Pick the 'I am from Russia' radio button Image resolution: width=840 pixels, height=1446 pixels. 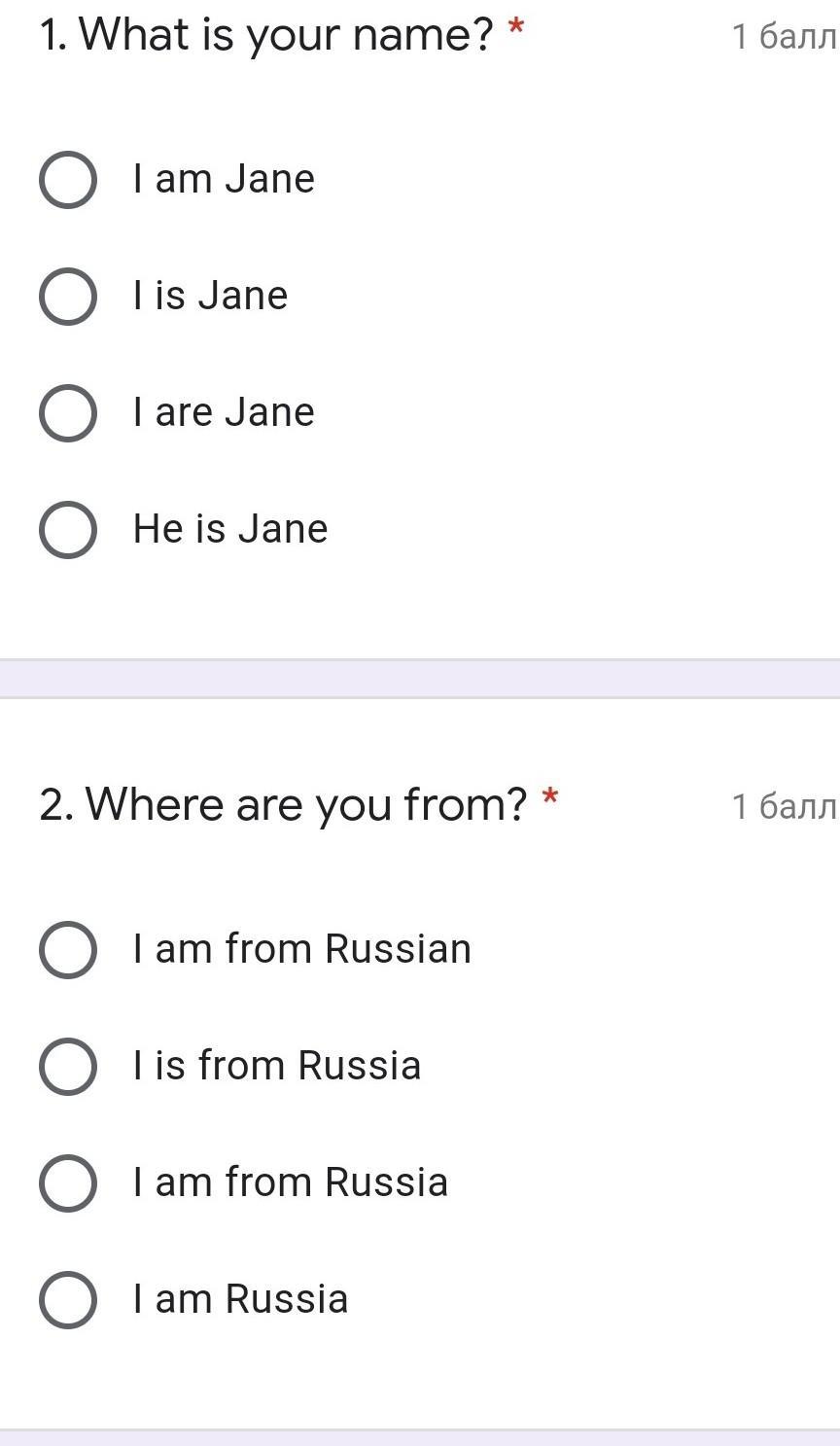68,1183
